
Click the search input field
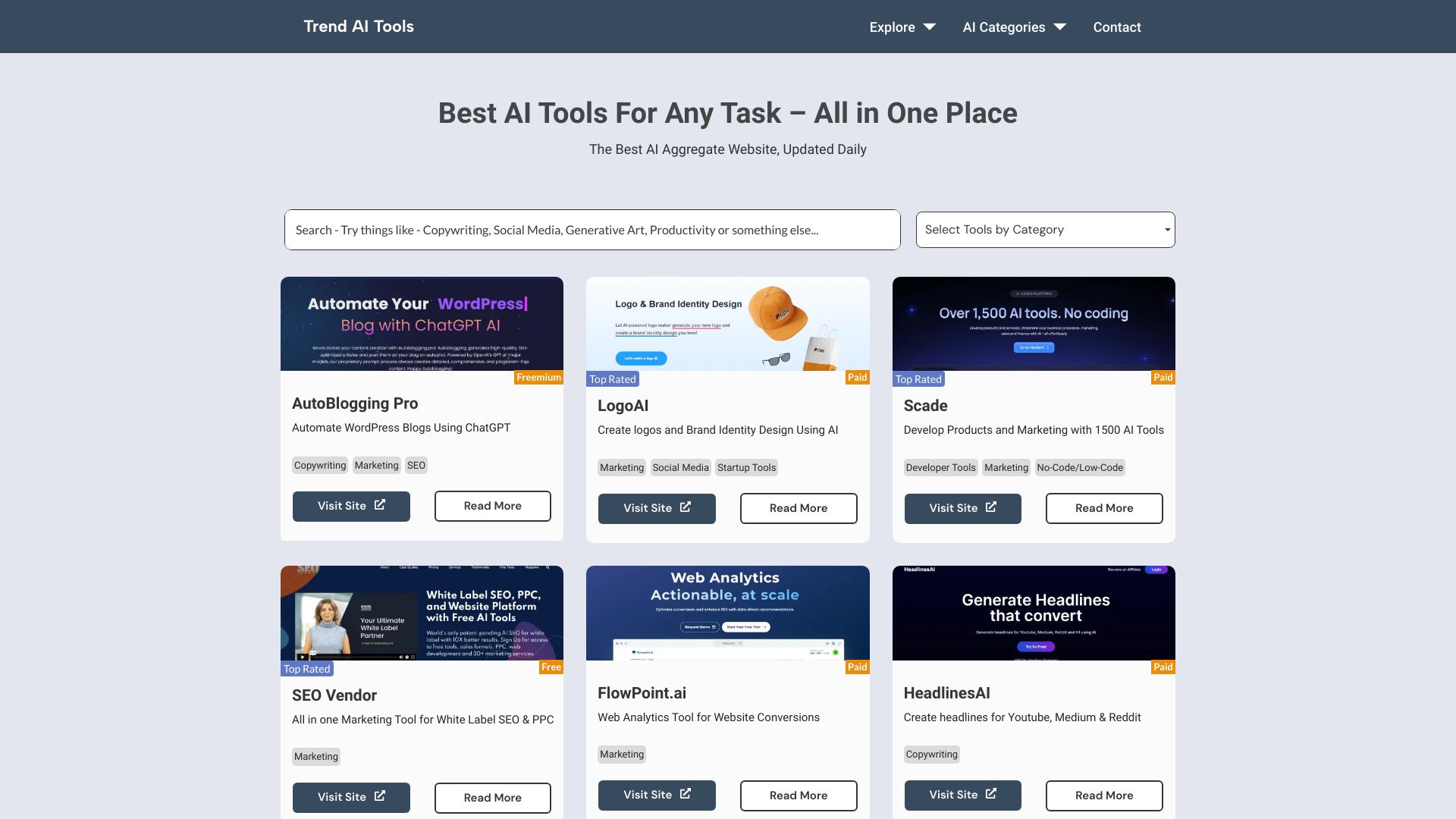[x=591, y=229]
